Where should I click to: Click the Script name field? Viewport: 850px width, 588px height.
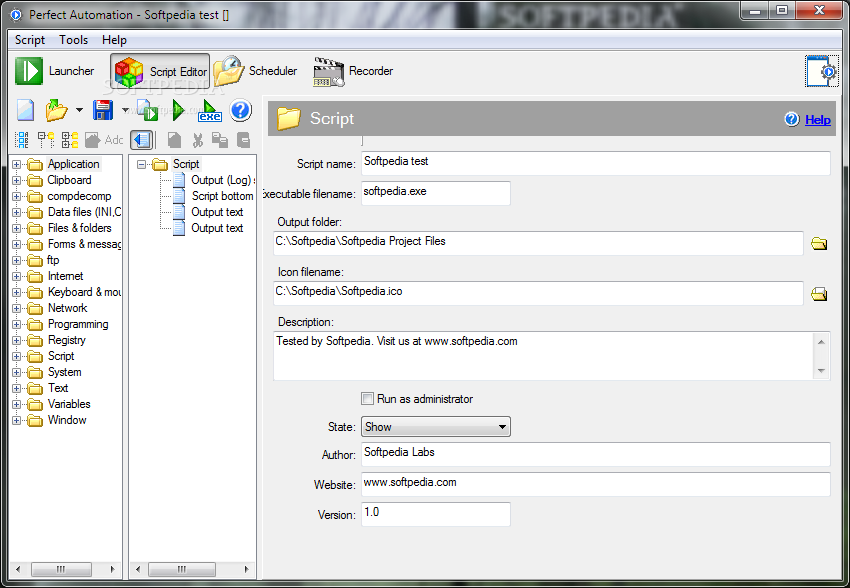(x=595, y=163)
